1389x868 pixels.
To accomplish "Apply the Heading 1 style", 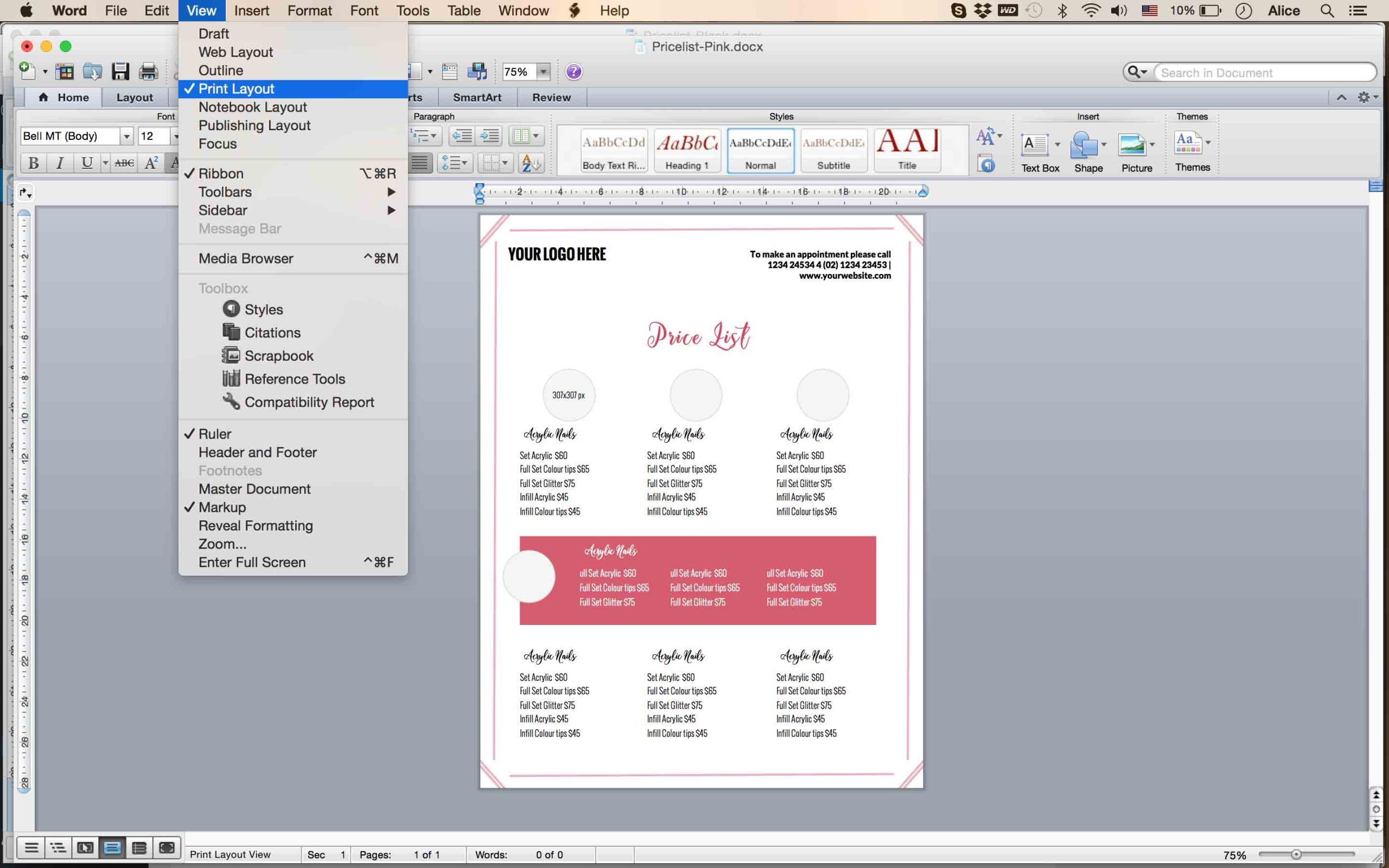I will (x=687, y=150).
